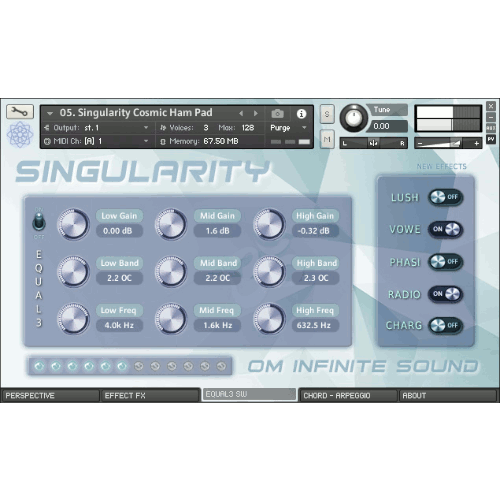The image size is (500, 500).
Task: Turn off the VOWE effect
Action: tap(445, 229)
